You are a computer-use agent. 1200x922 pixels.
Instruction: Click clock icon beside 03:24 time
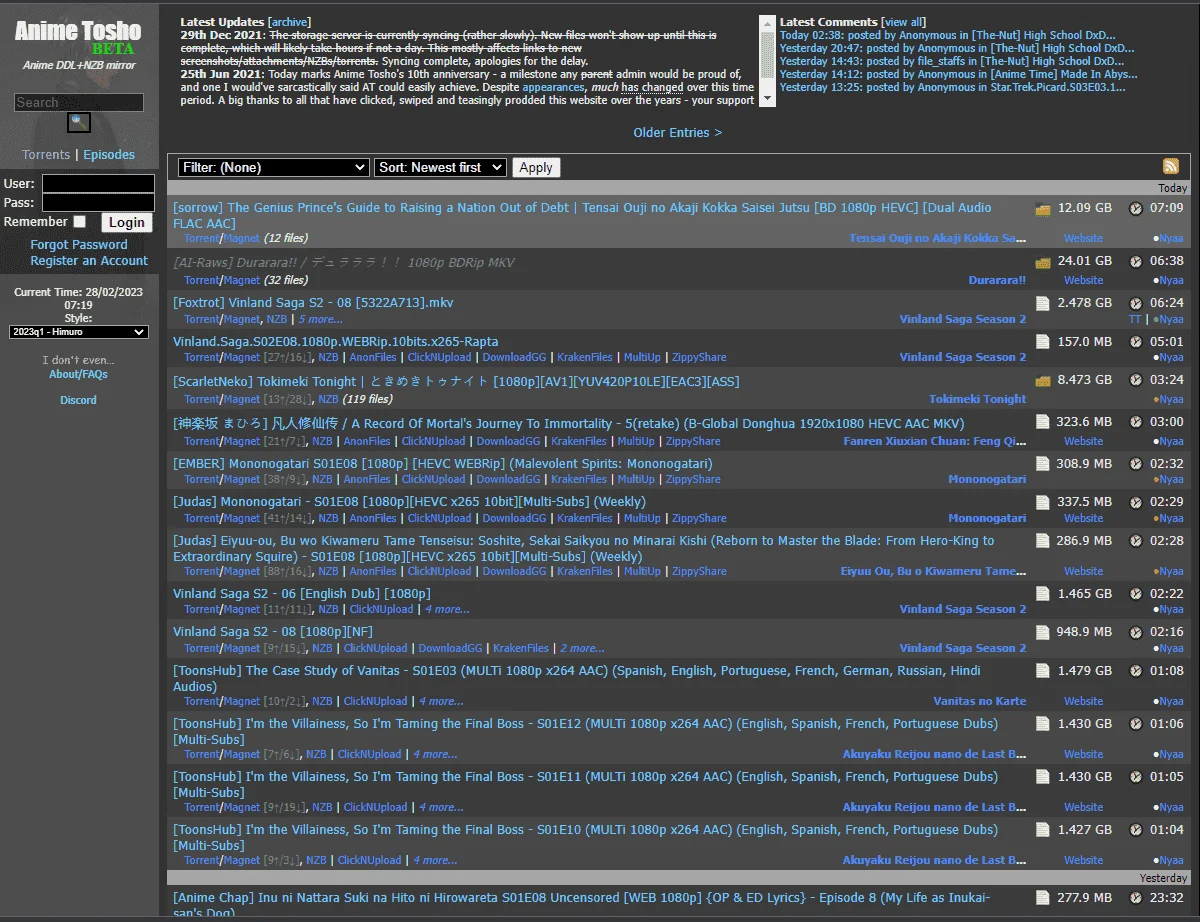pos(1135,381)
